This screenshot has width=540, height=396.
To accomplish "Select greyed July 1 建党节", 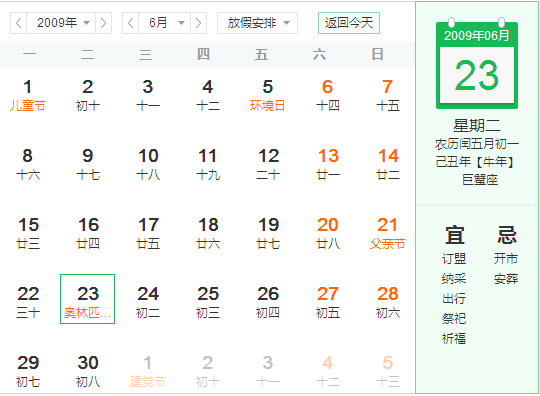I will (x=148, y=371).
